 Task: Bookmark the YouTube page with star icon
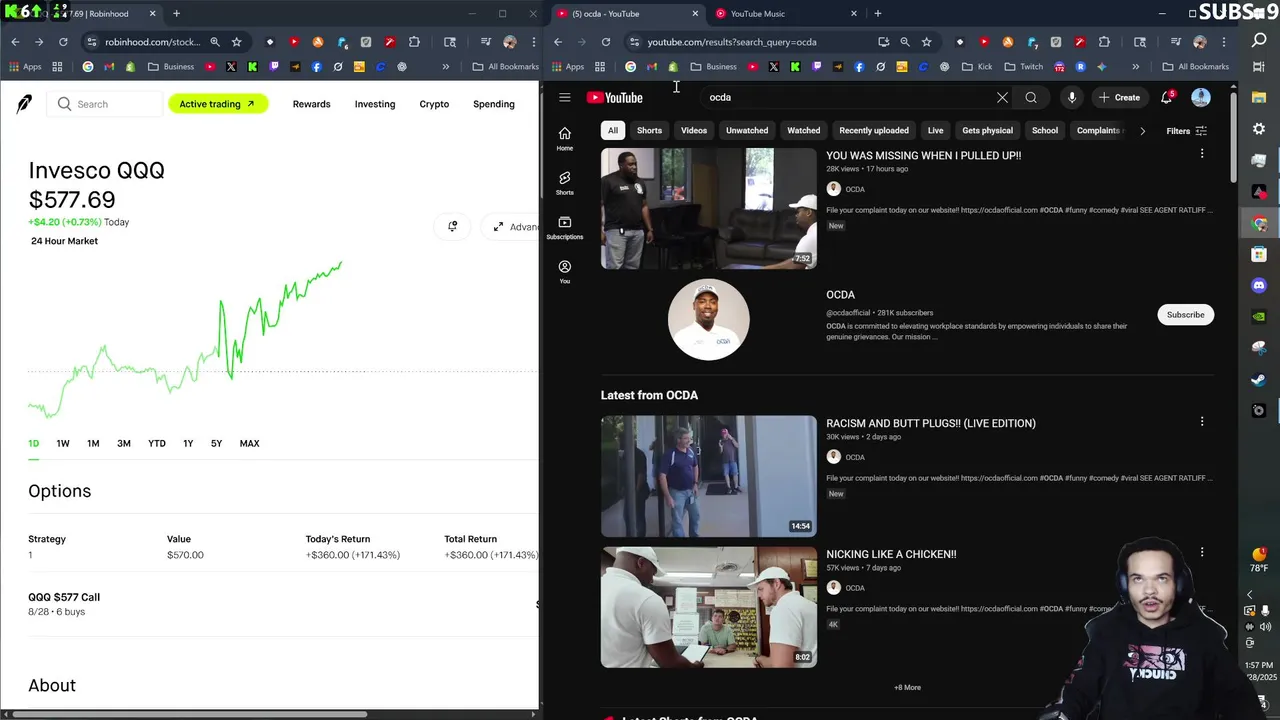coord(927,42)
